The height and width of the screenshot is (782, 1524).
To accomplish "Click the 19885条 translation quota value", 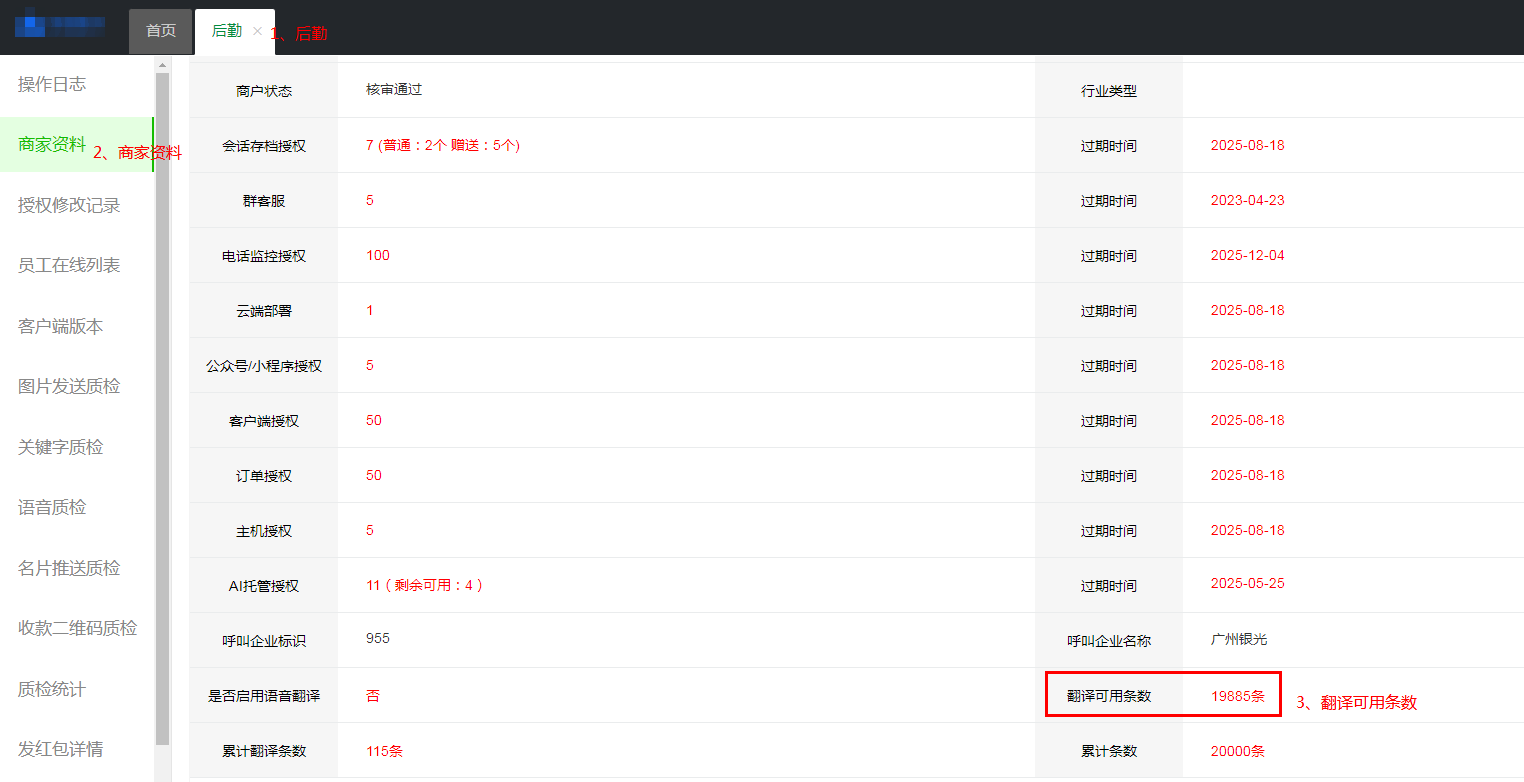I will 1238,696.
